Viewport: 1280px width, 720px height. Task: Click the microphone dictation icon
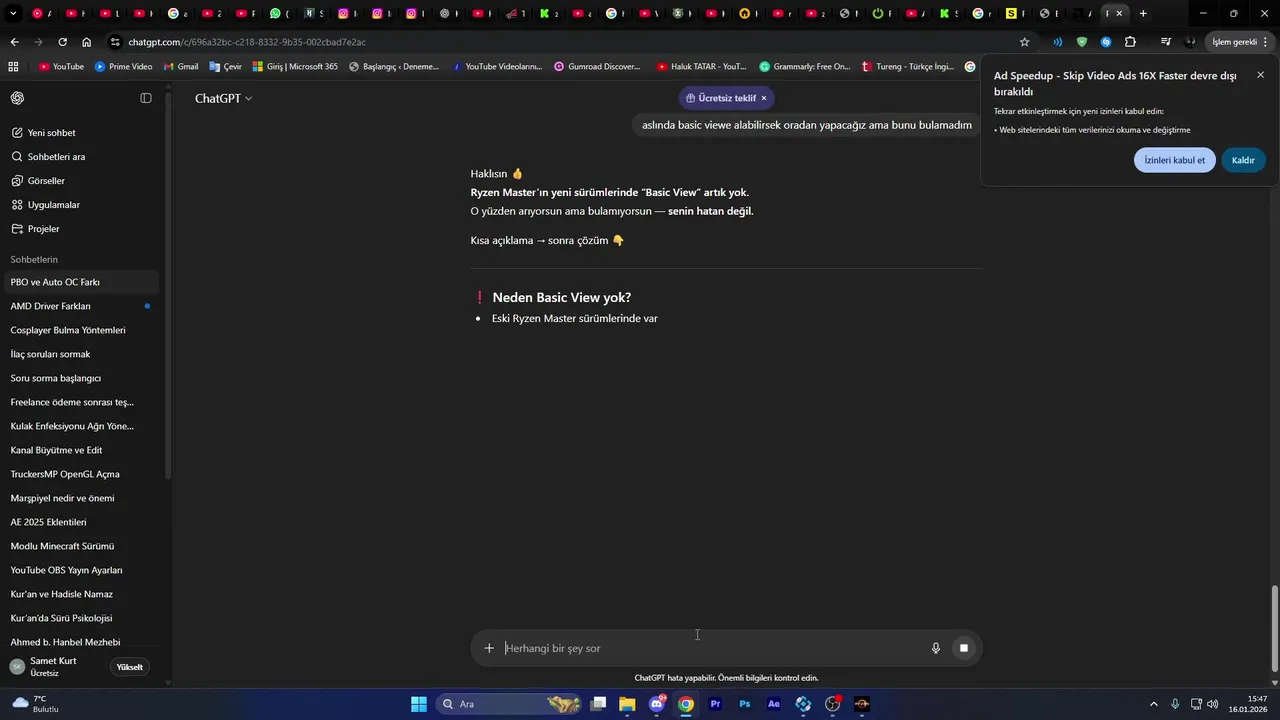tap(936, 648)
